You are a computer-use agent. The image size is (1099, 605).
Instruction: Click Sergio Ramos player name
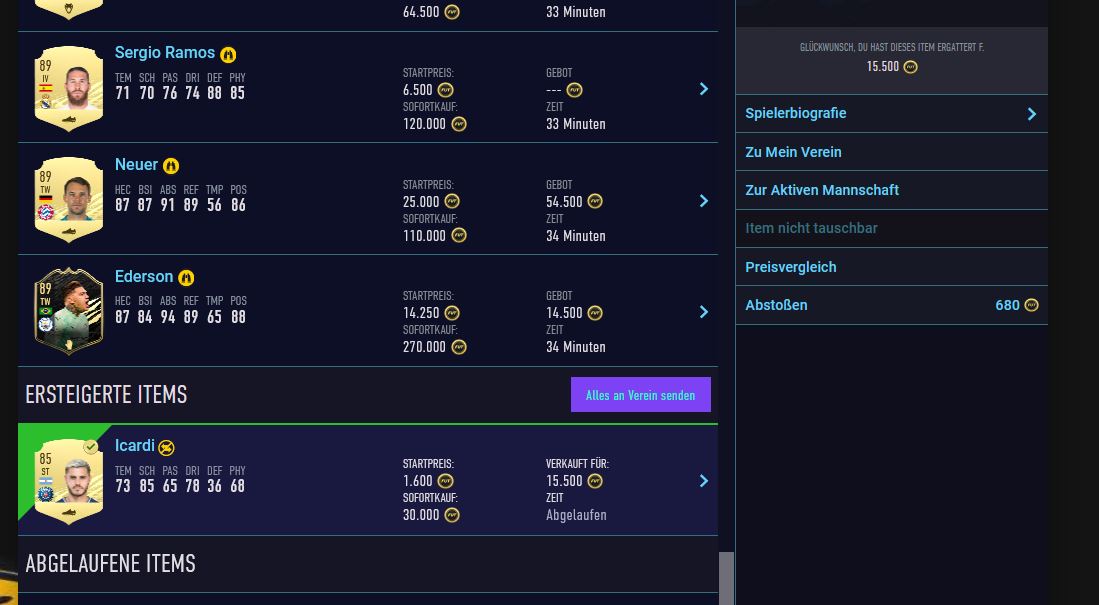coord(165,53)
